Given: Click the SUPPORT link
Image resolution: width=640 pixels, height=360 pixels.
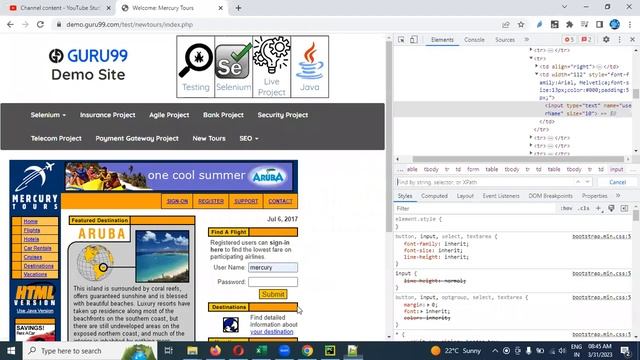Looking at the screenshot, I should coord(246,201).
